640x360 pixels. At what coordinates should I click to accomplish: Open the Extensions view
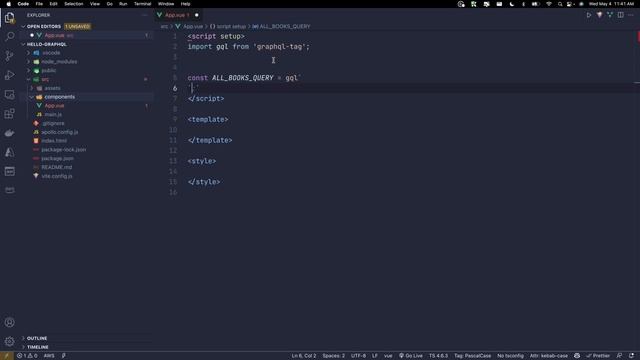click(x=9, y=114)
